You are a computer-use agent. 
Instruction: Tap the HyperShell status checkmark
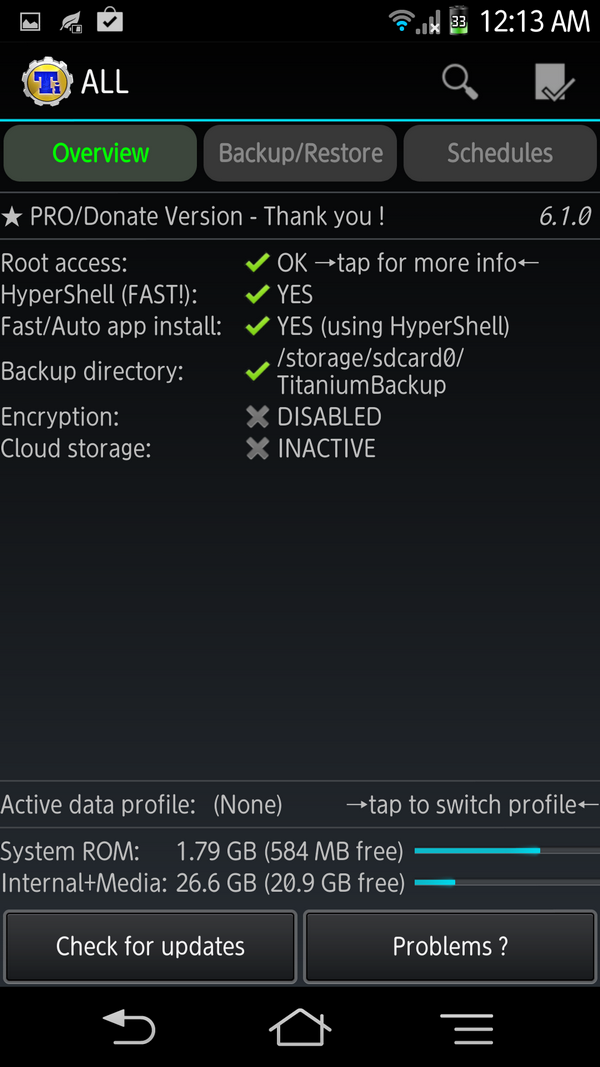(x=257, y=294)
